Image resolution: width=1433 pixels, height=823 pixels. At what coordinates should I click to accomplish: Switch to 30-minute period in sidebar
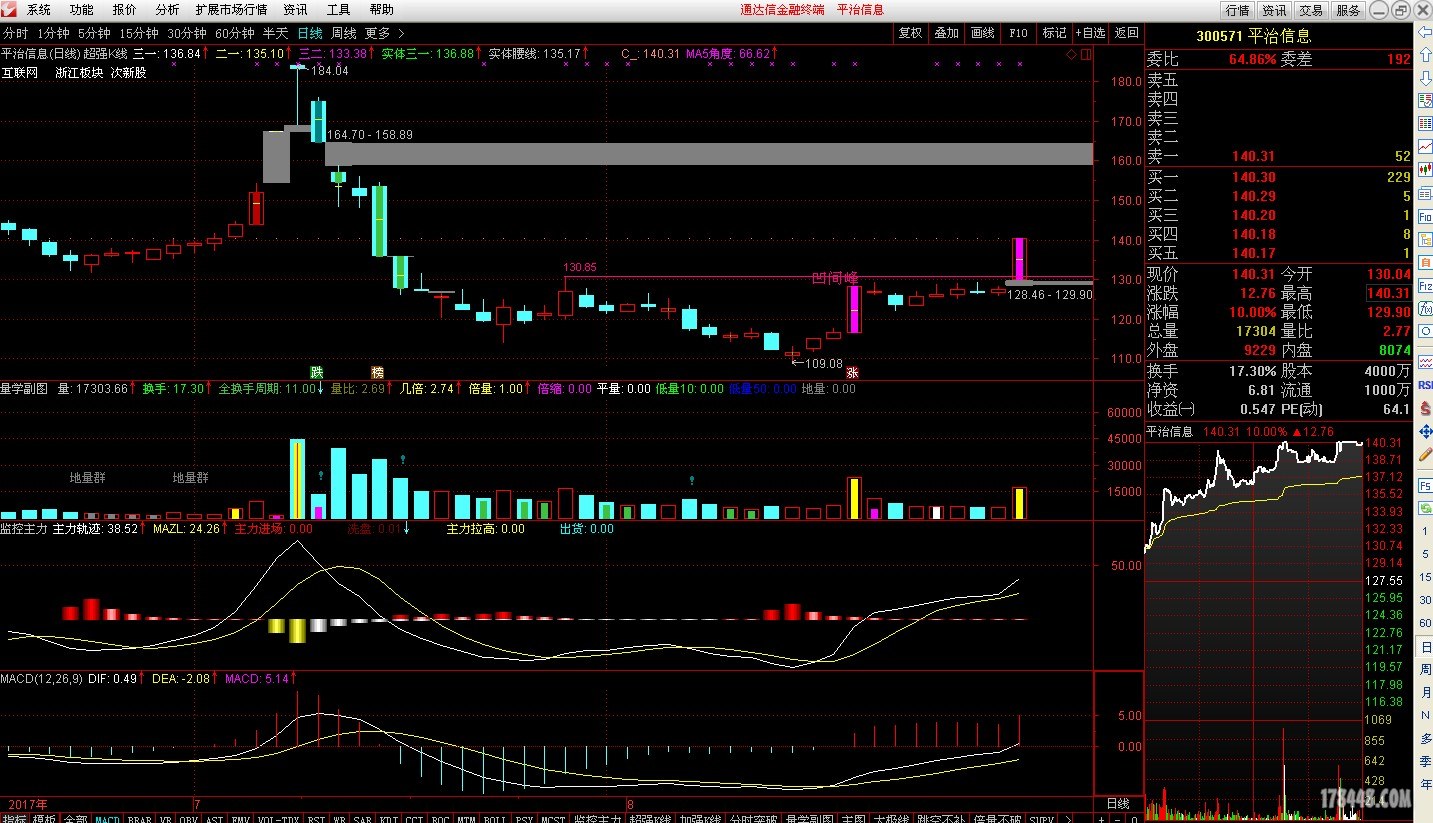1424,600
